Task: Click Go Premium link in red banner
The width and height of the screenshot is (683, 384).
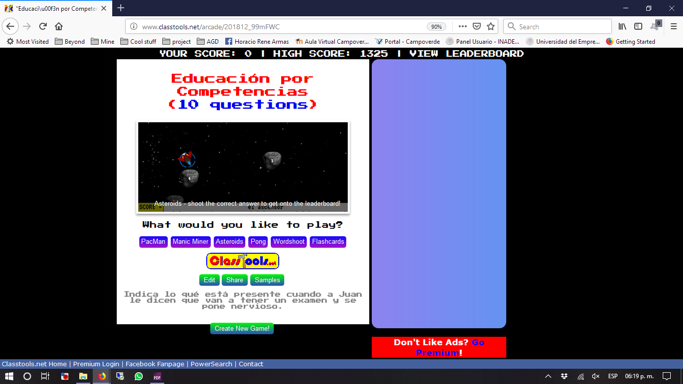Action: pyautogui.click(x=450, y=347)
